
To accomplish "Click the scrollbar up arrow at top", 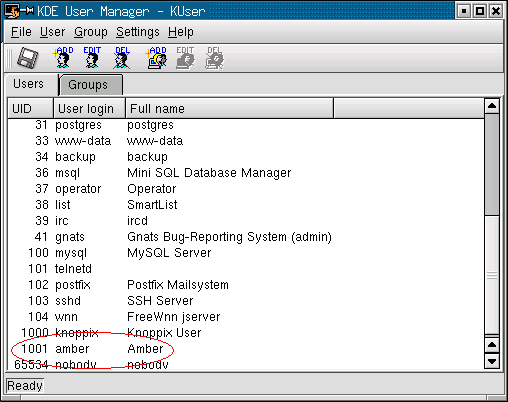I will (492, 106).
